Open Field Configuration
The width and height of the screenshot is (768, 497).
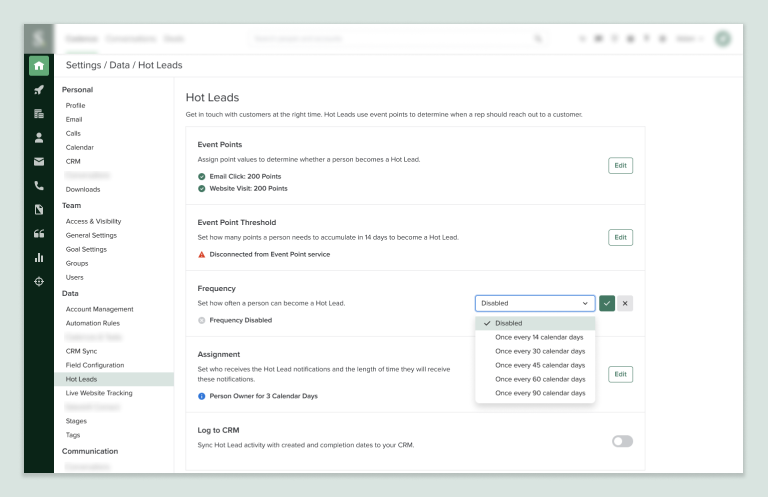pos(95,365)
